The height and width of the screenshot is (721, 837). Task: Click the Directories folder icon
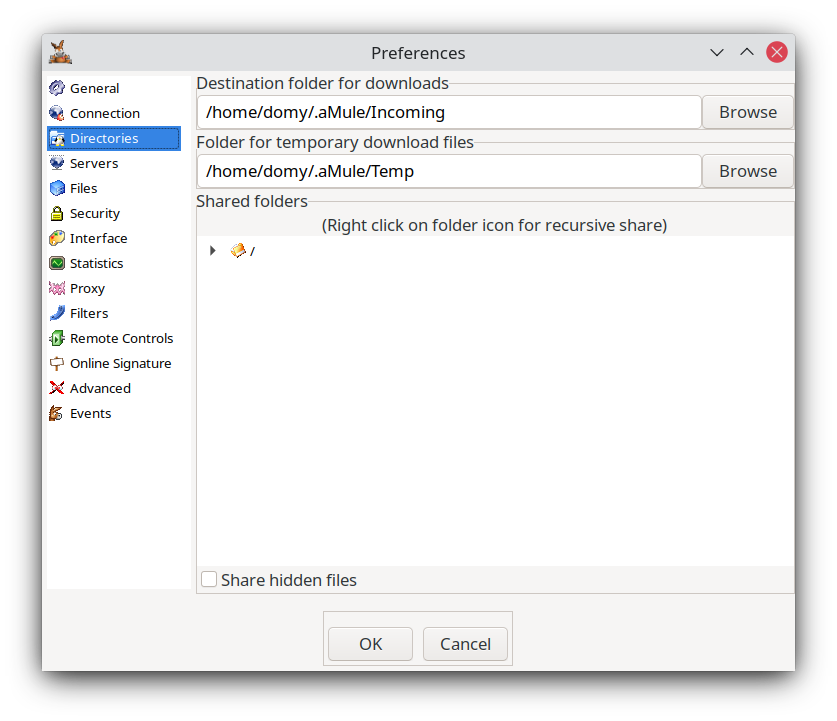pos(57,139)
